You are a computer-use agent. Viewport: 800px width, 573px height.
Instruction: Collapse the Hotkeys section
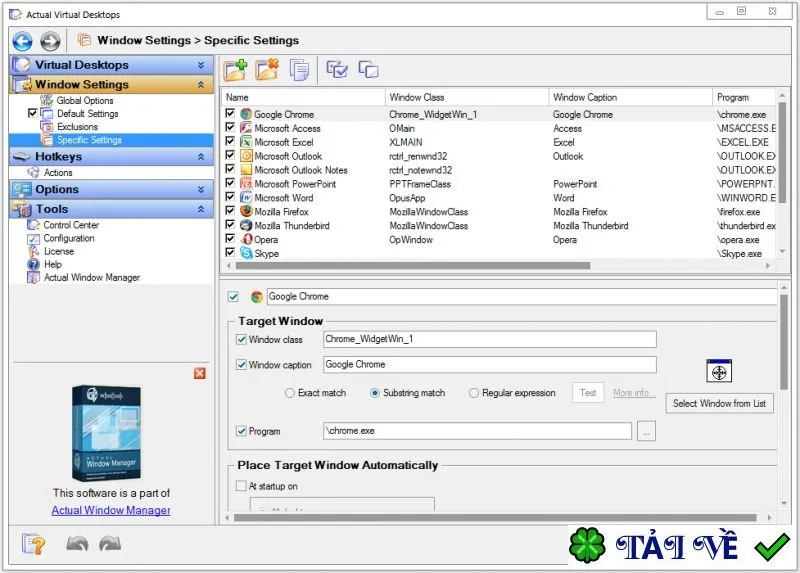[x=201, y=157]
